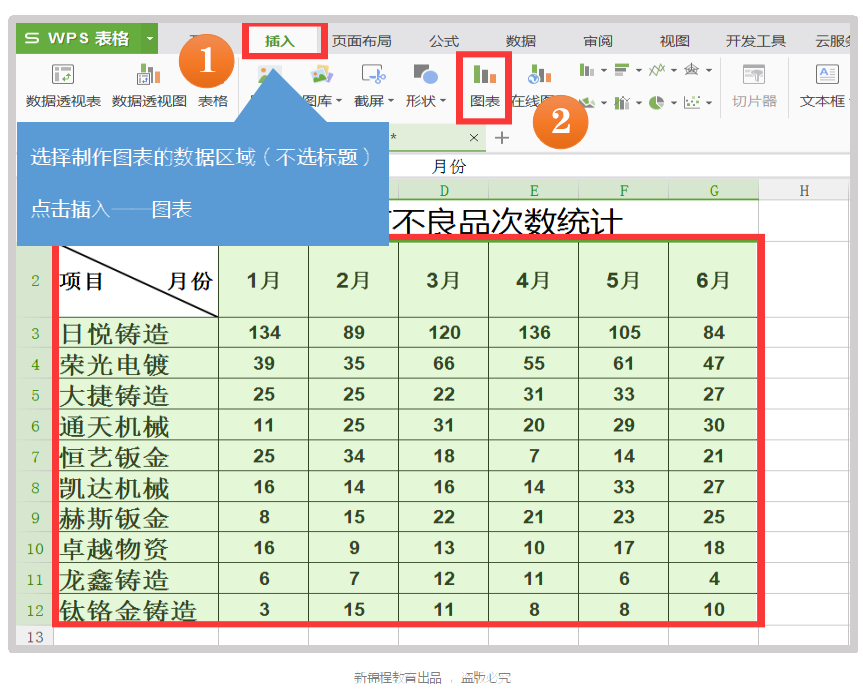Expand the bar chart type dropdown arrow
The height and width of the screenshot is (694, 863).
(x=638, y=70)
